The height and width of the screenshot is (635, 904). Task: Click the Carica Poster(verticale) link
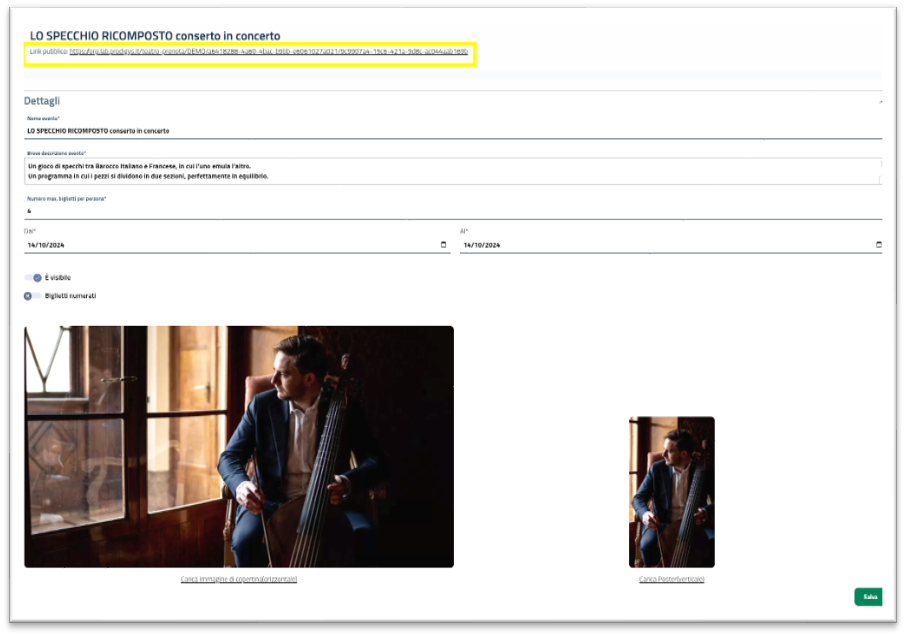pyautogui.click(x=671, y=579)
